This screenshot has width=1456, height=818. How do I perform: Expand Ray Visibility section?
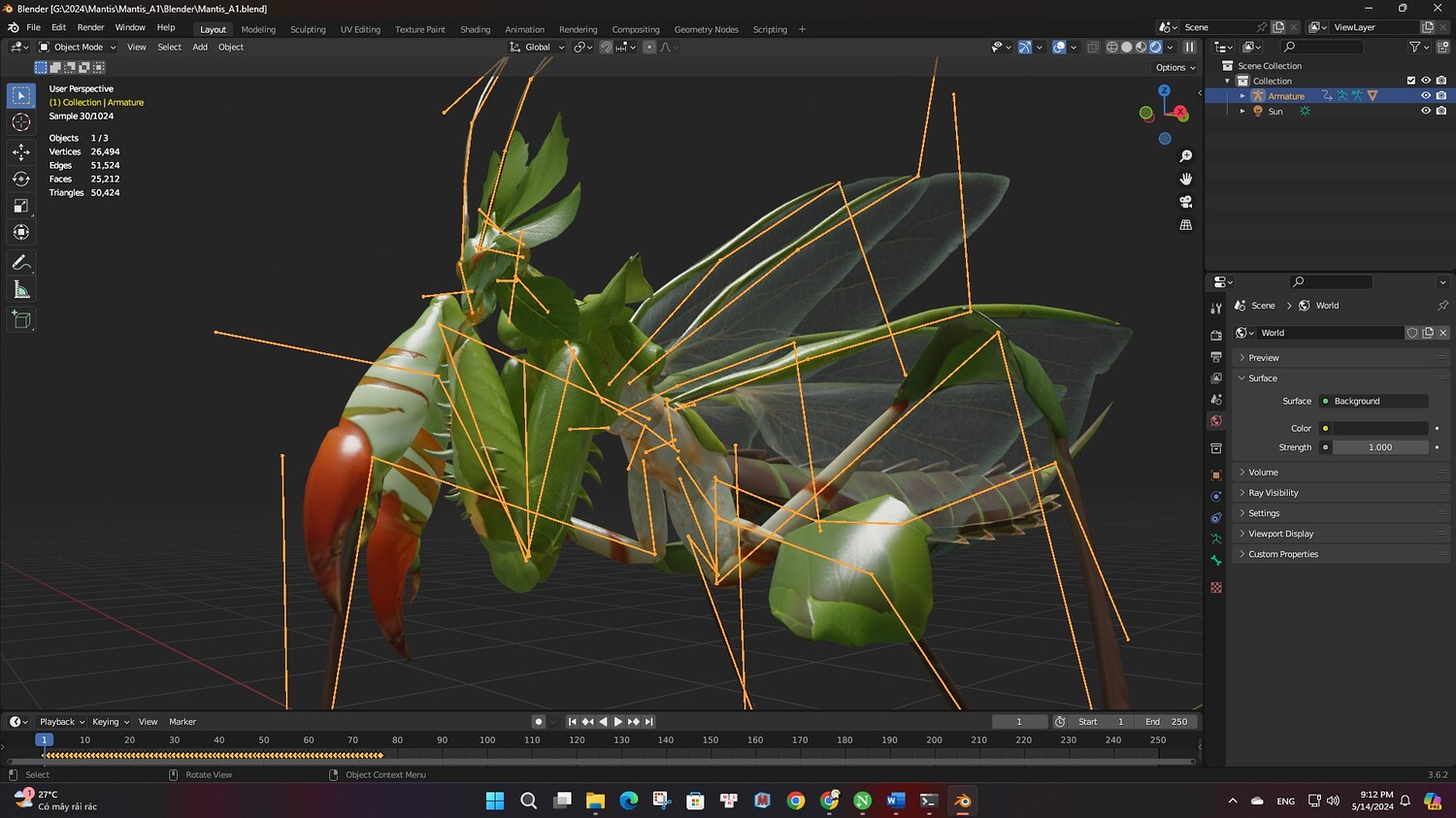(x=1273, y=493)
